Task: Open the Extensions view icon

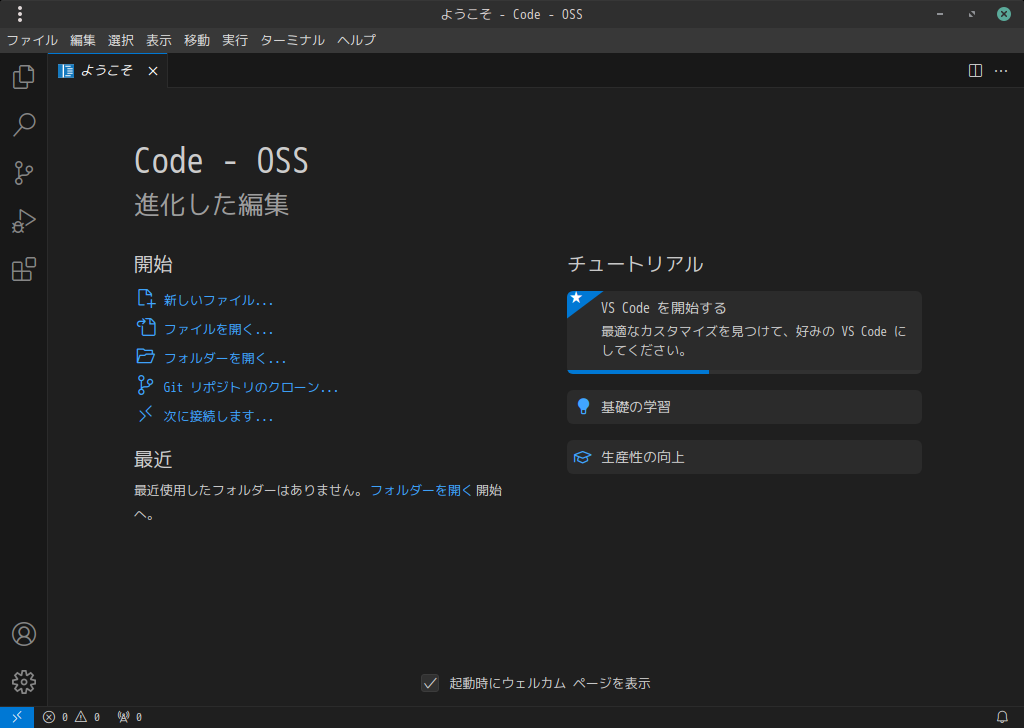Action: 24,269
